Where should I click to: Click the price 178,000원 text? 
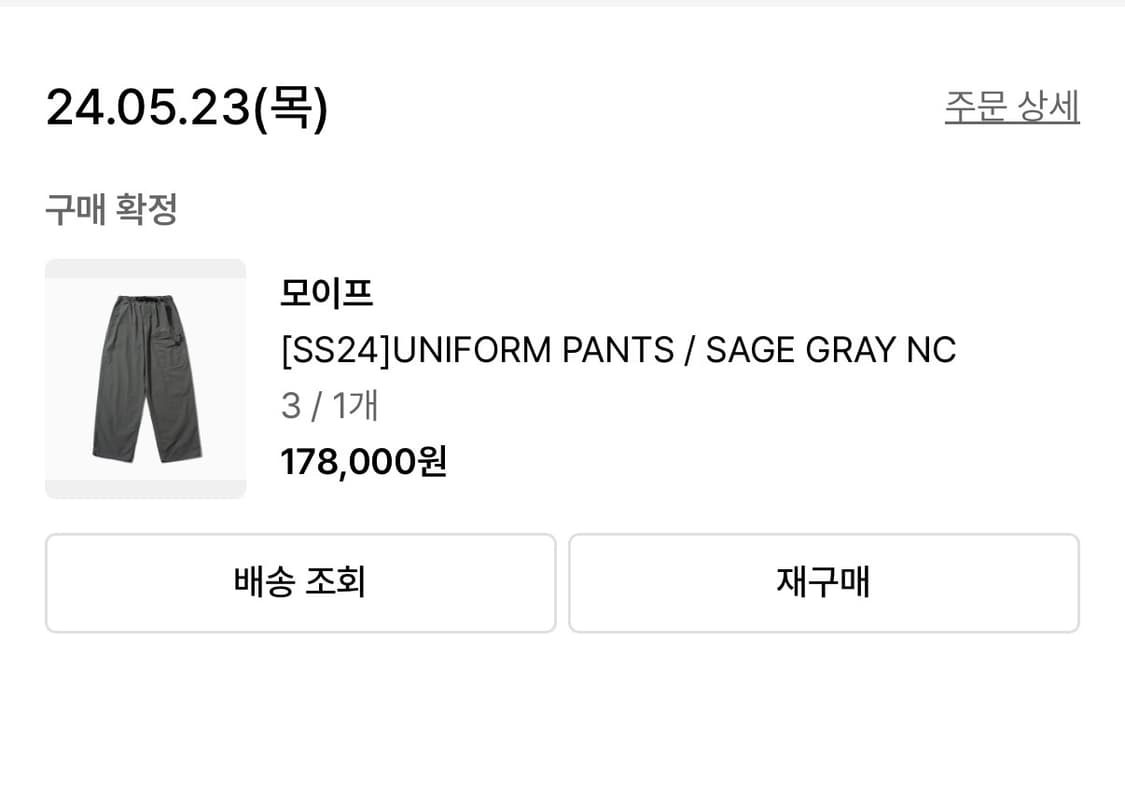[364, 462]
